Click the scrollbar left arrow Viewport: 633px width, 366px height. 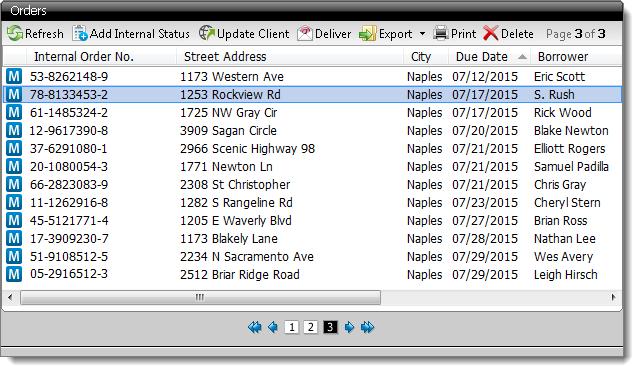(10, 298)
